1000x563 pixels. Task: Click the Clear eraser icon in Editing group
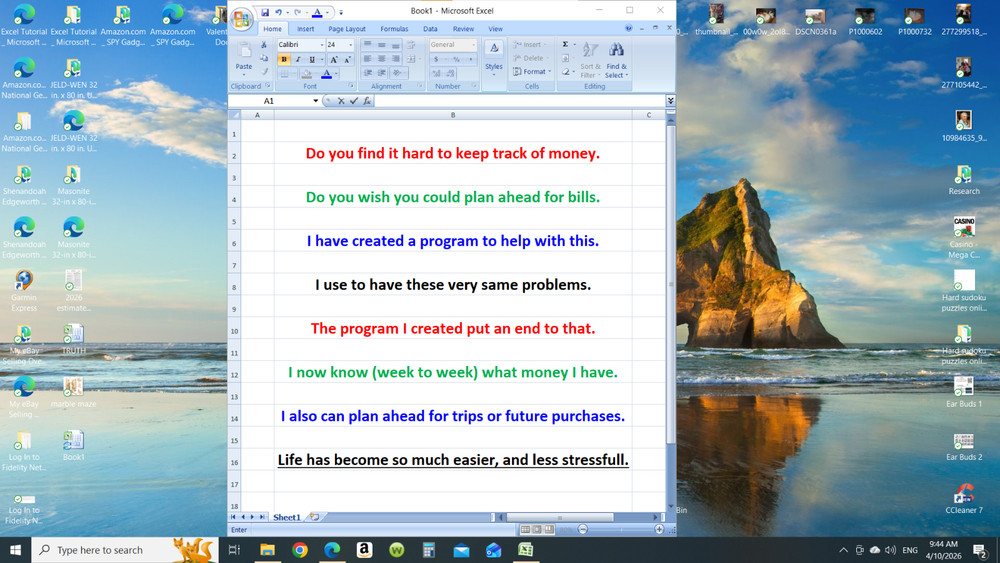(566, 71)
